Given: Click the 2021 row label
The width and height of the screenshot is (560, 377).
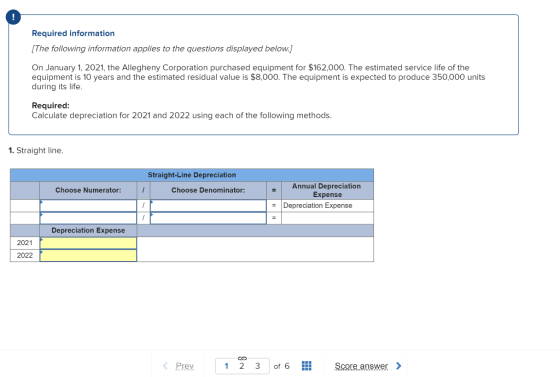Looking at the screenshot, I should 25,243.
